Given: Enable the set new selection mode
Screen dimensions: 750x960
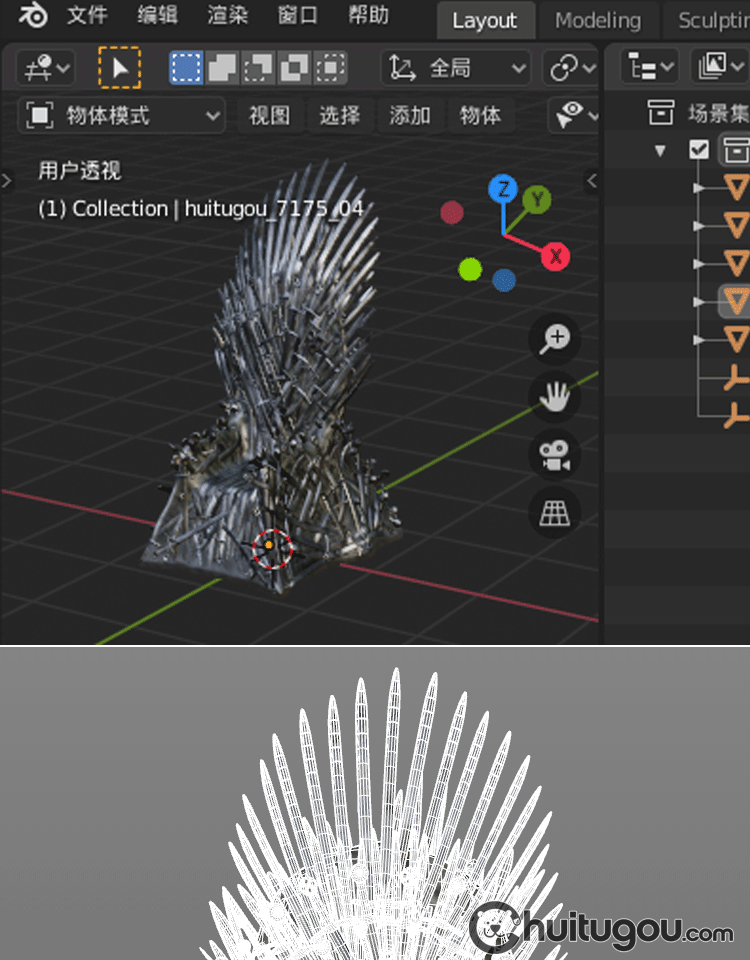Looking at the screenshot, I should coord(186,68).
